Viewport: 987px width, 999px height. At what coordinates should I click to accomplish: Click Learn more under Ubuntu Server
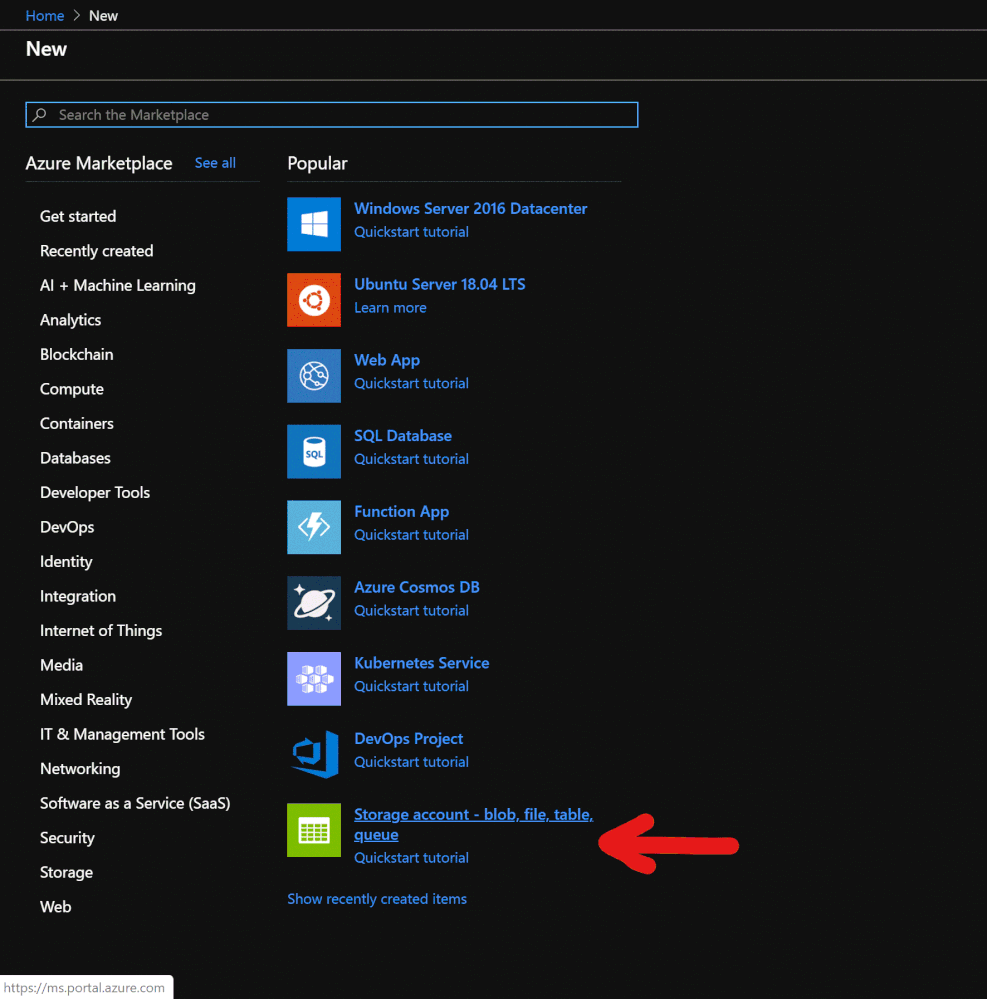[390, 308]
